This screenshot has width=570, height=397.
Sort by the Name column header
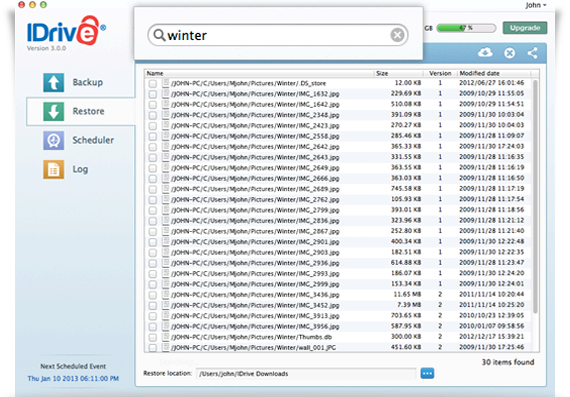coord(259,73)
